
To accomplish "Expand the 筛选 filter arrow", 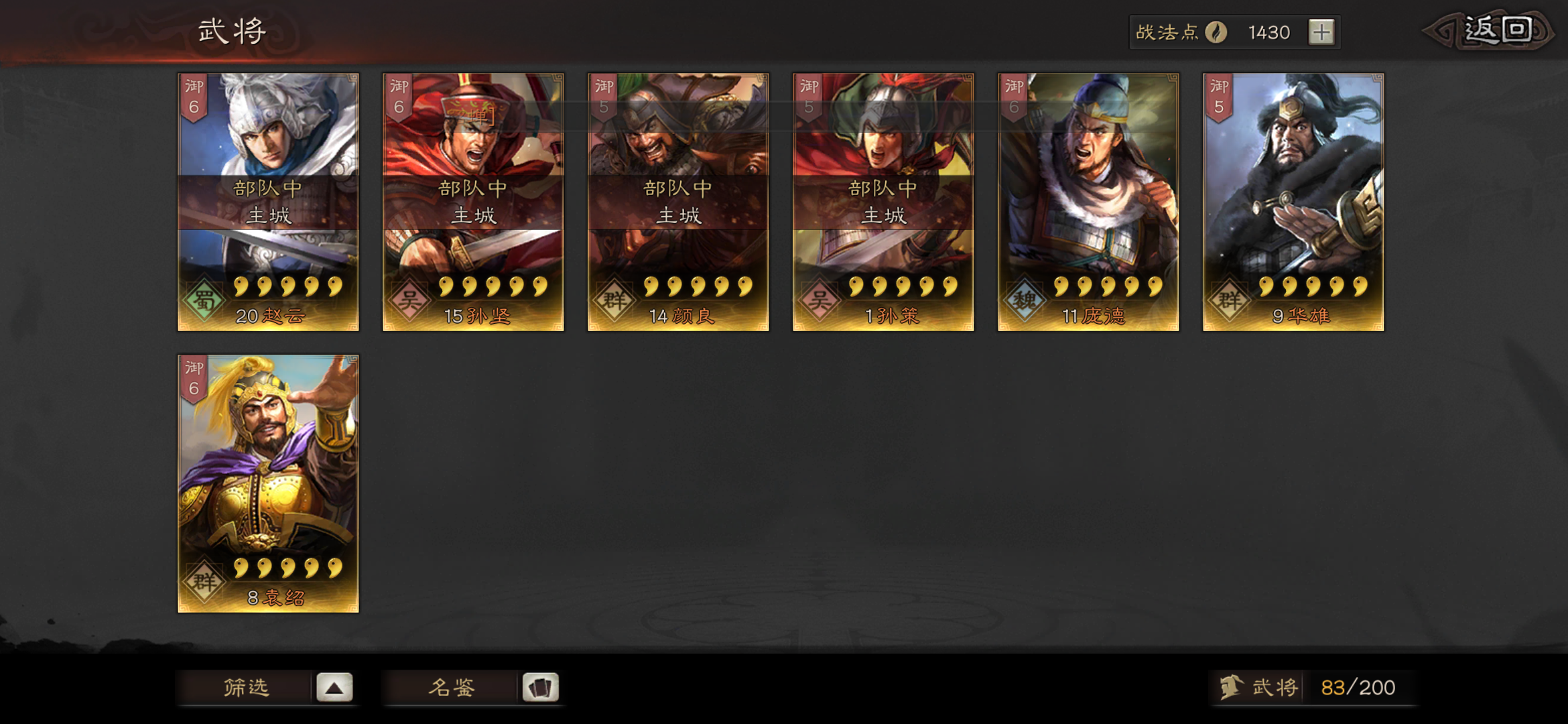I will (334, 687).
